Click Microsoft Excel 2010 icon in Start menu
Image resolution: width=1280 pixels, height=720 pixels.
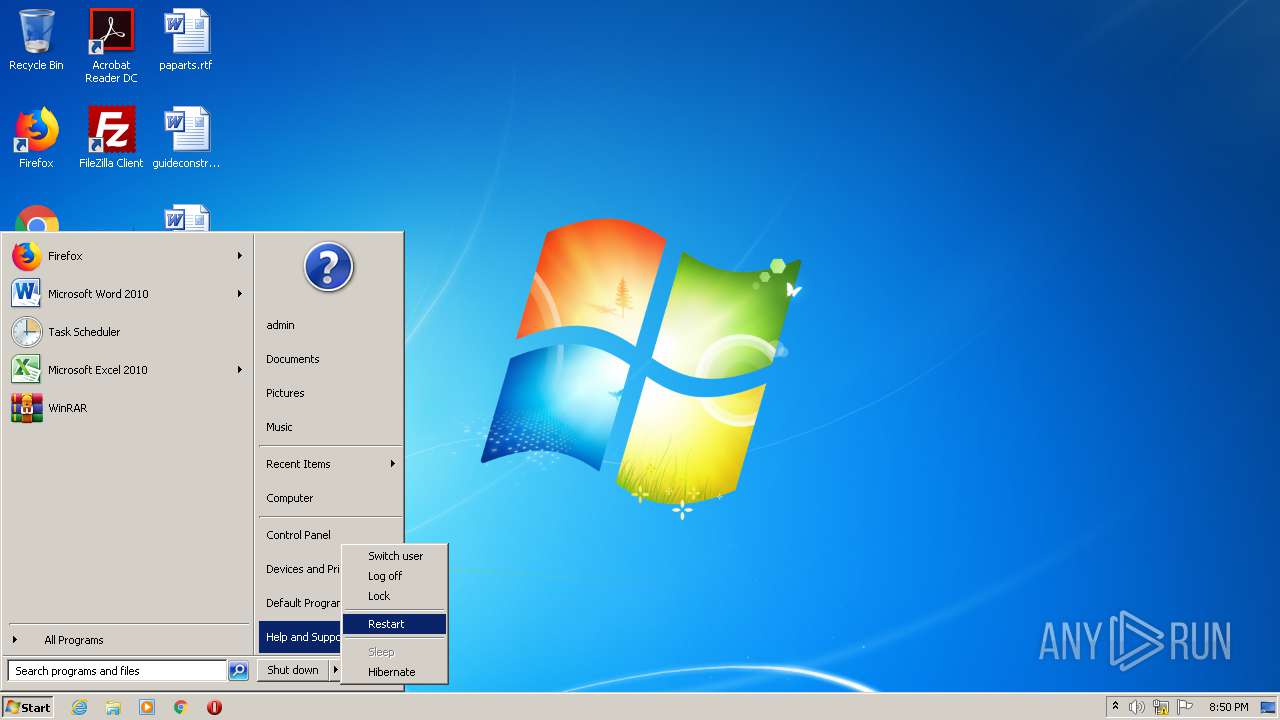pos(27,370)
